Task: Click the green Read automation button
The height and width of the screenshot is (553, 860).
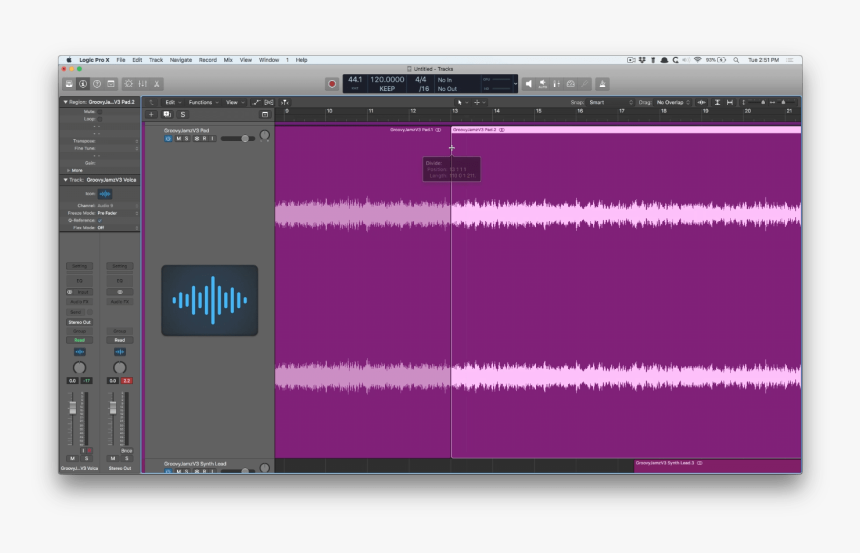Action: [80, 340]
